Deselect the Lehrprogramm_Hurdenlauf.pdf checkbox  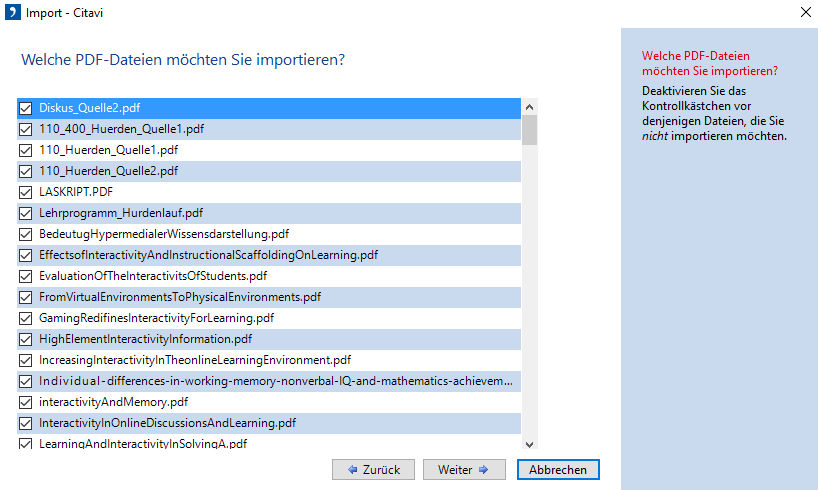click(26, 213)
